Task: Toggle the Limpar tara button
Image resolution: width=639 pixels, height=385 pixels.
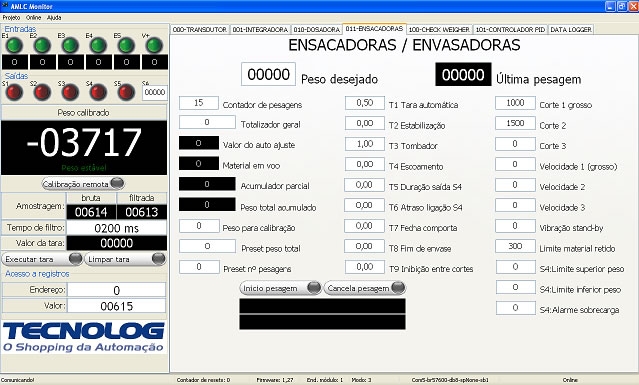Action: [126, 259]
